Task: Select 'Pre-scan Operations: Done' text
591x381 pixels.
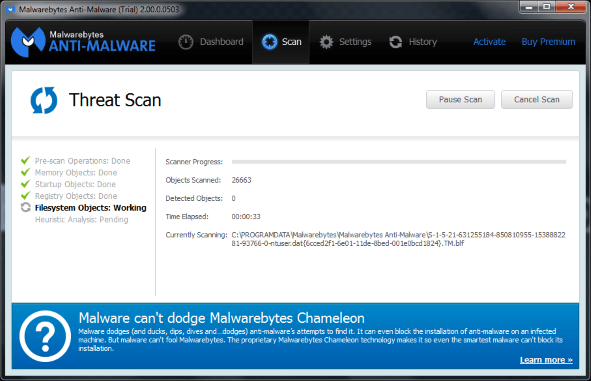Action: (83, 161)
